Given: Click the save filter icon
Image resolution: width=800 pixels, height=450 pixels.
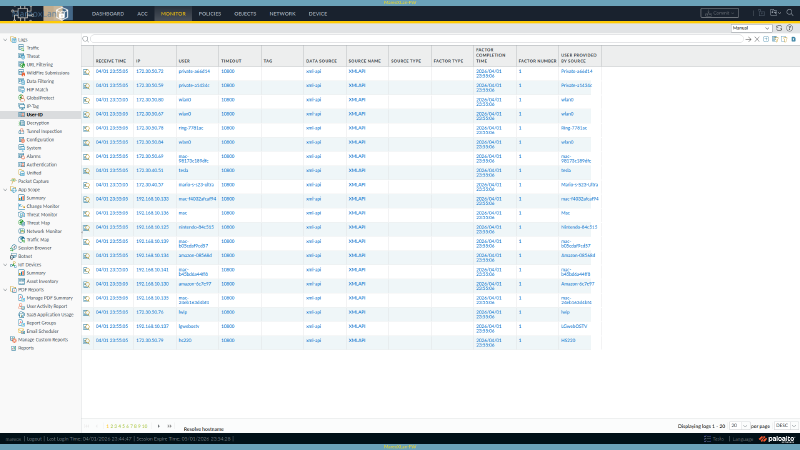Looking at the screenshot, I should [x=775, y=39].
